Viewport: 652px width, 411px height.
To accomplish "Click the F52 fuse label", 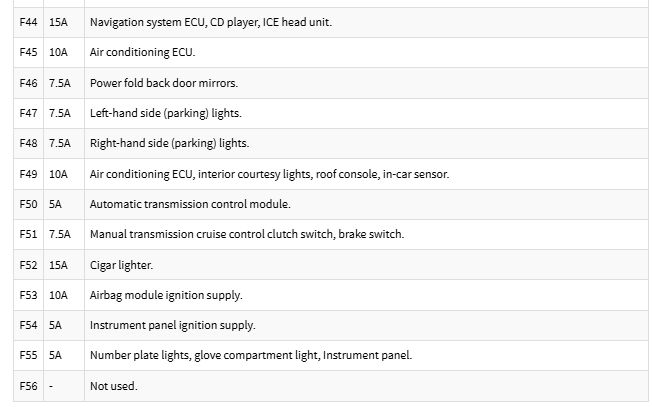I will [28, 265].
